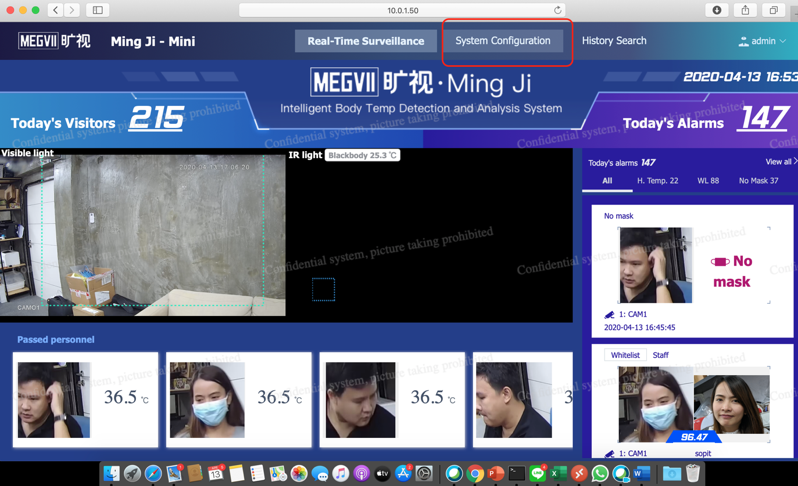Open System Configuration tab
Viewport: 798px width, 486px height.
click(503, 41)
